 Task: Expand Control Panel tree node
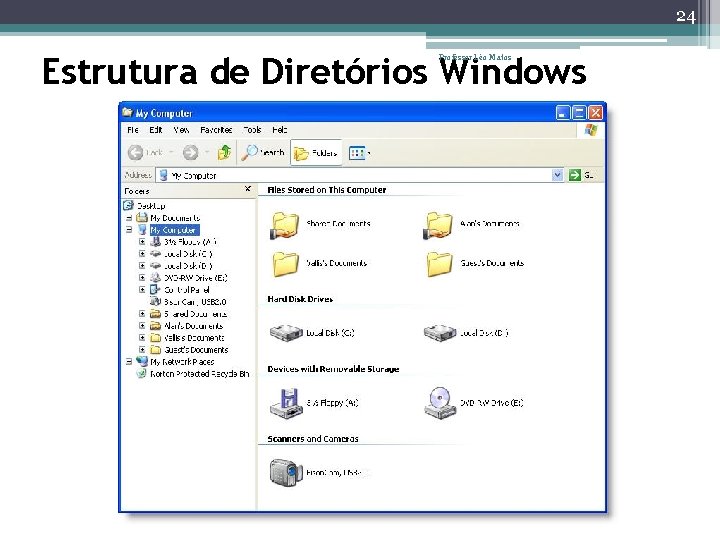[142, 290]
